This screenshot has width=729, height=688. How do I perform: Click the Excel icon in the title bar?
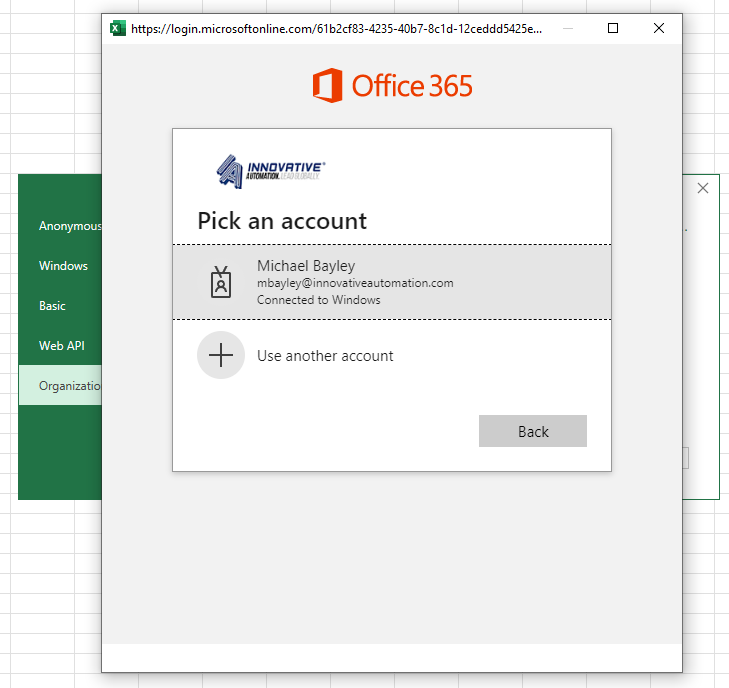(x=118, y=28)
